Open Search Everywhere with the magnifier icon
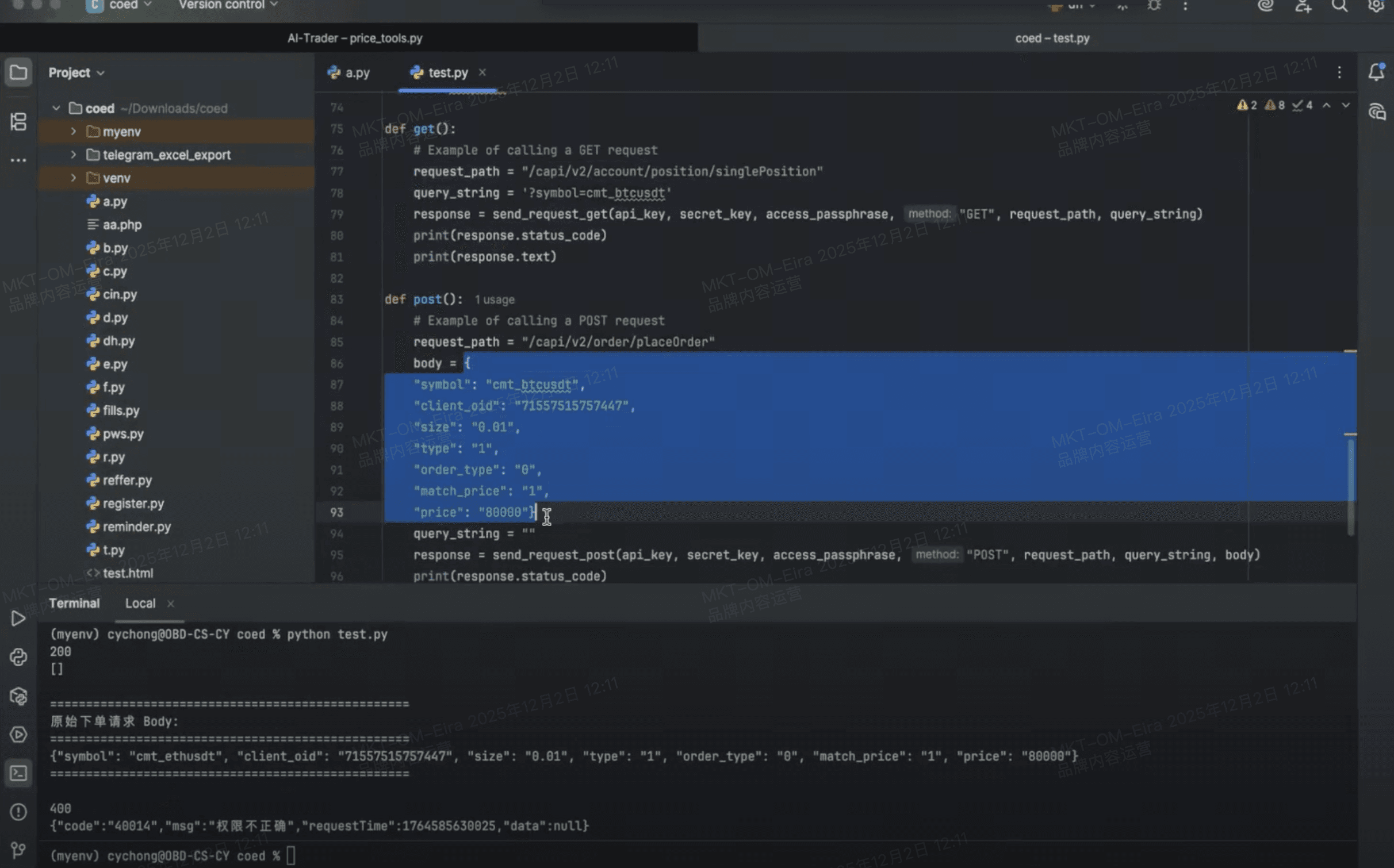 [1339, 6]
